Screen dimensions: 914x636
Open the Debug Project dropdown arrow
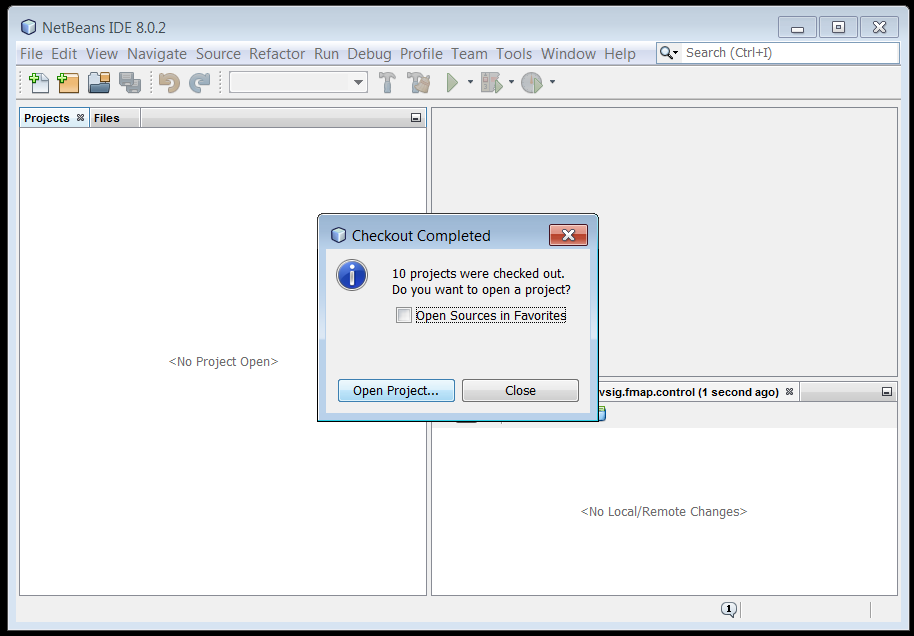[x=511, y=83]
